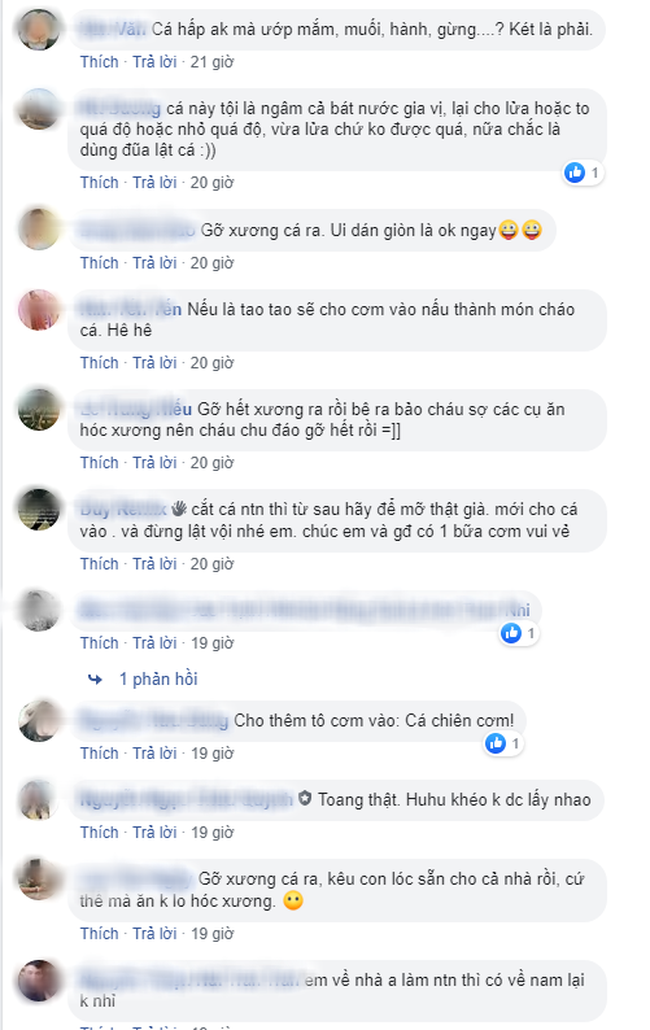
Task: Open avatar of 'Gỡ xương cá ra. Ui dán' commenter
Action: pyautogui.click(x=39, y=229)
